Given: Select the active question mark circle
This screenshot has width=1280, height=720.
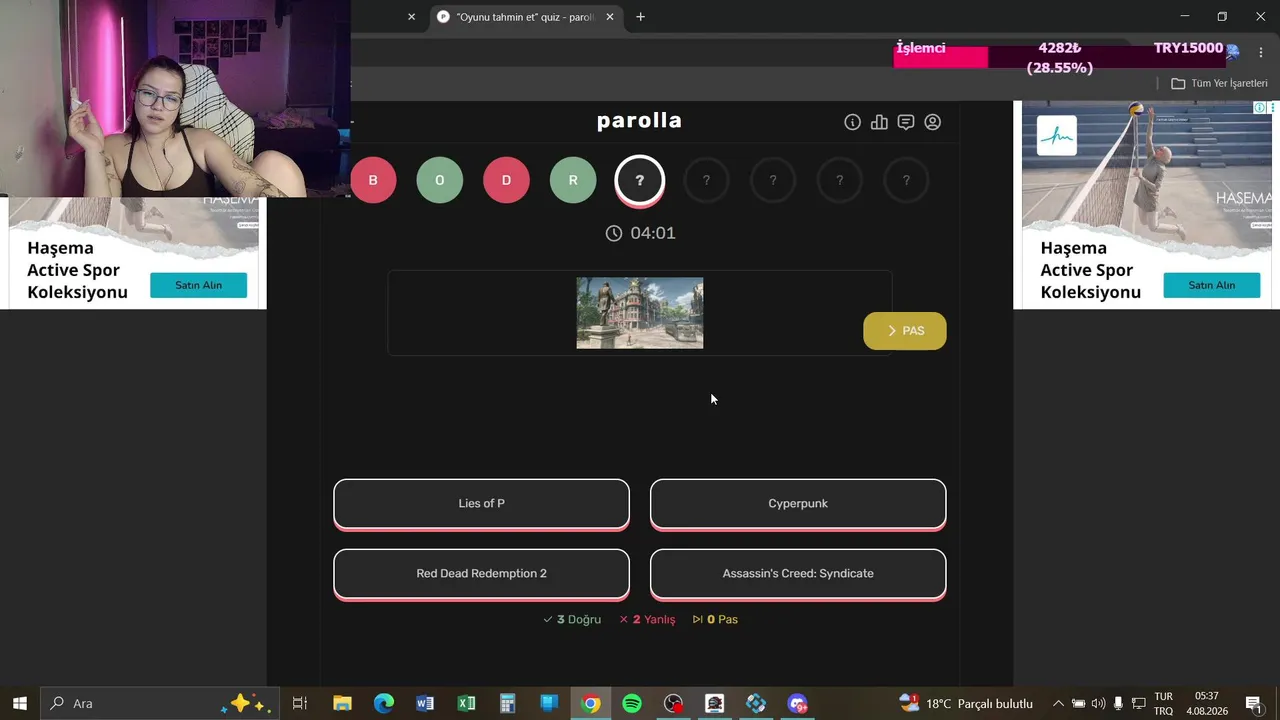Looking at the screenshot, I should click(640, 180).
